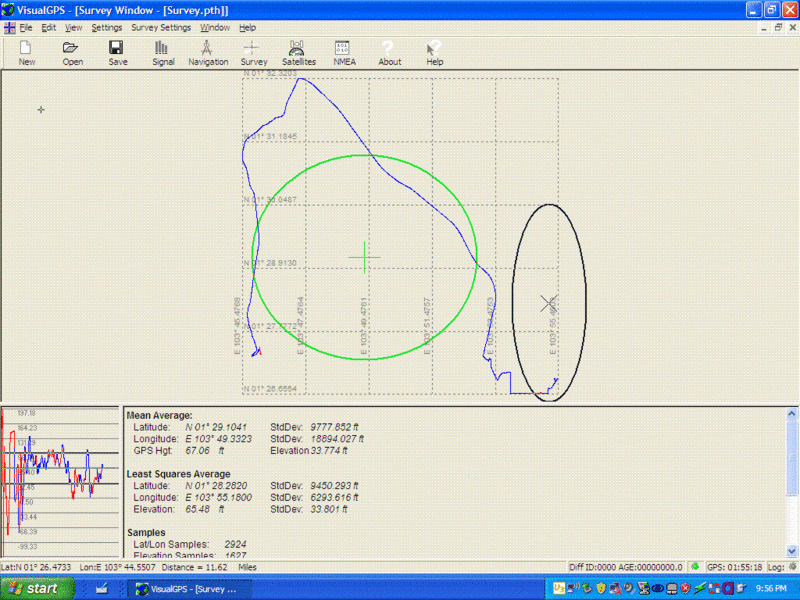Click the green lightning bolt tray icon
The image size is (800, 600).
pos(699,588)
